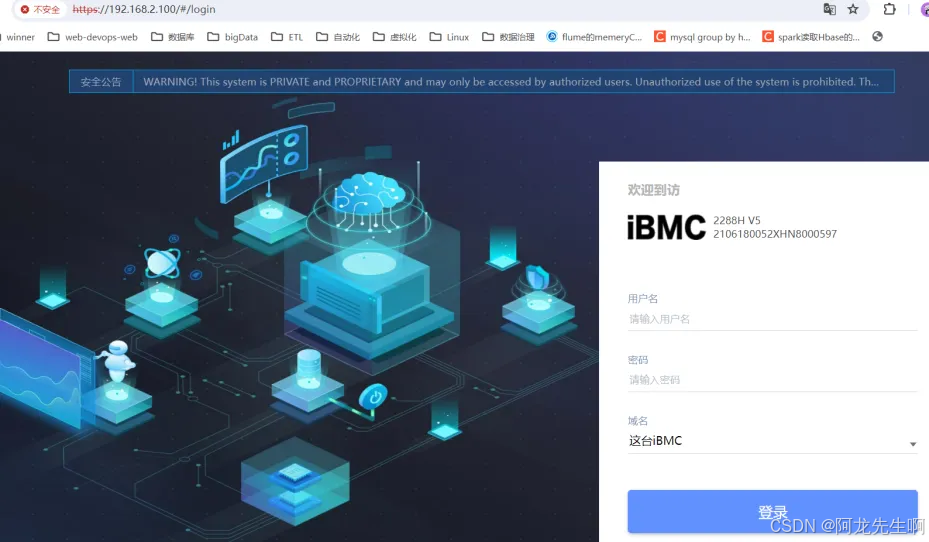Click the WARNING security notice text
Viewport: 929px width, 542px height.
point(511,82)
